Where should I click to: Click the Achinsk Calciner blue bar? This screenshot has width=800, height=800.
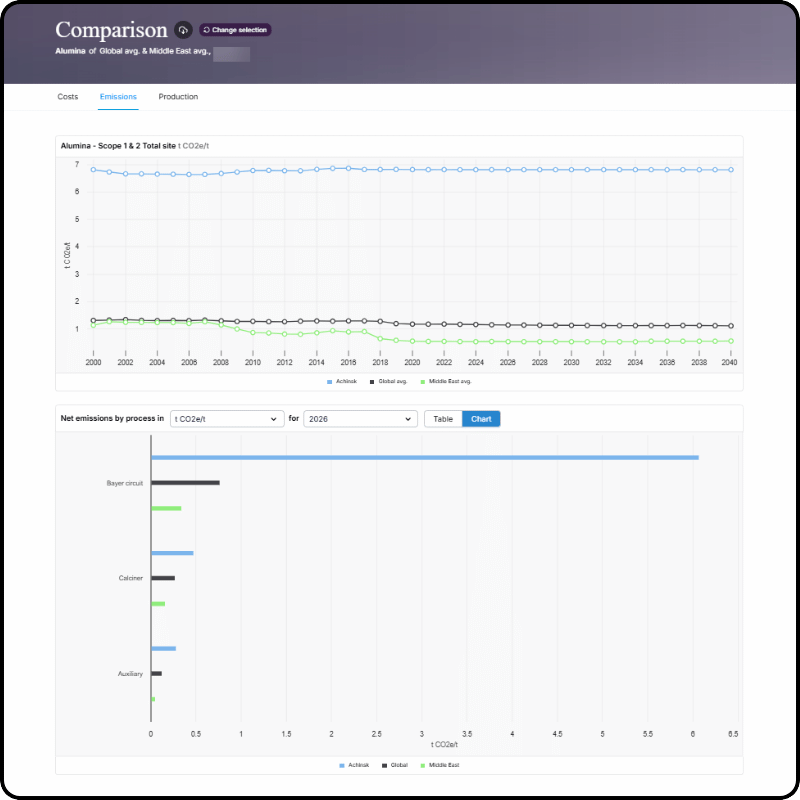172,553
